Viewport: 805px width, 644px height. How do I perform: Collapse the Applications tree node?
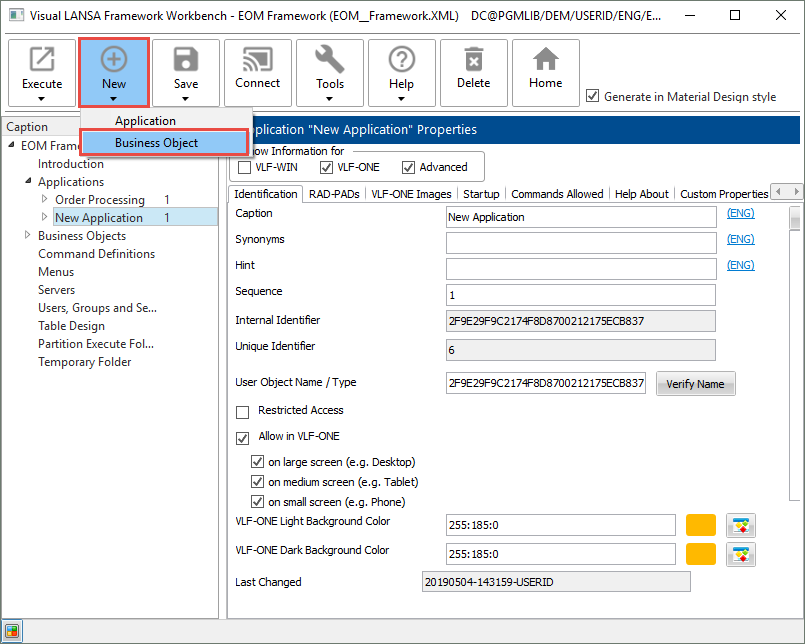(28, 182)
